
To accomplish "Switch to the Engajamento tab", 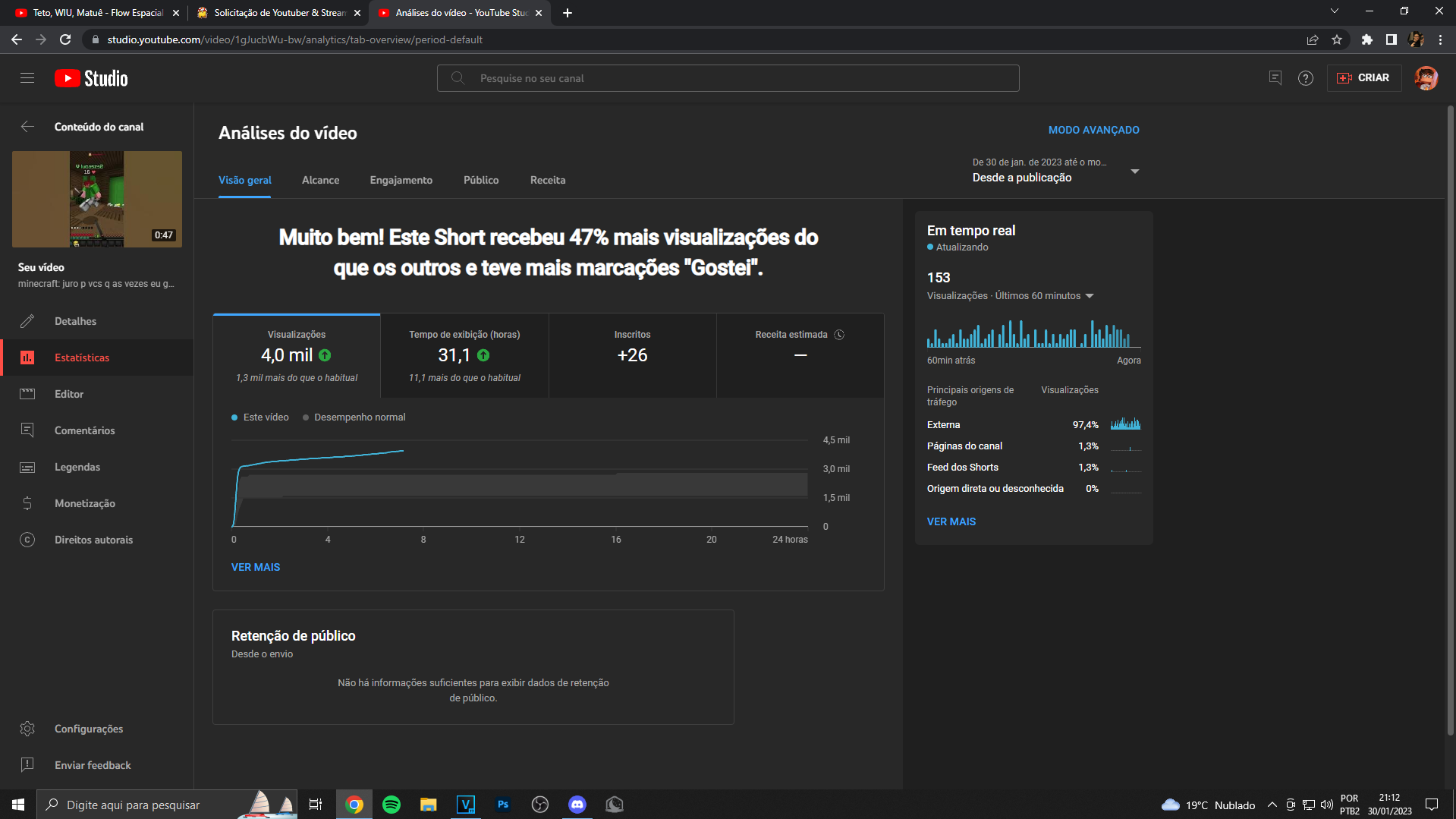I will [x=401, y=180].
